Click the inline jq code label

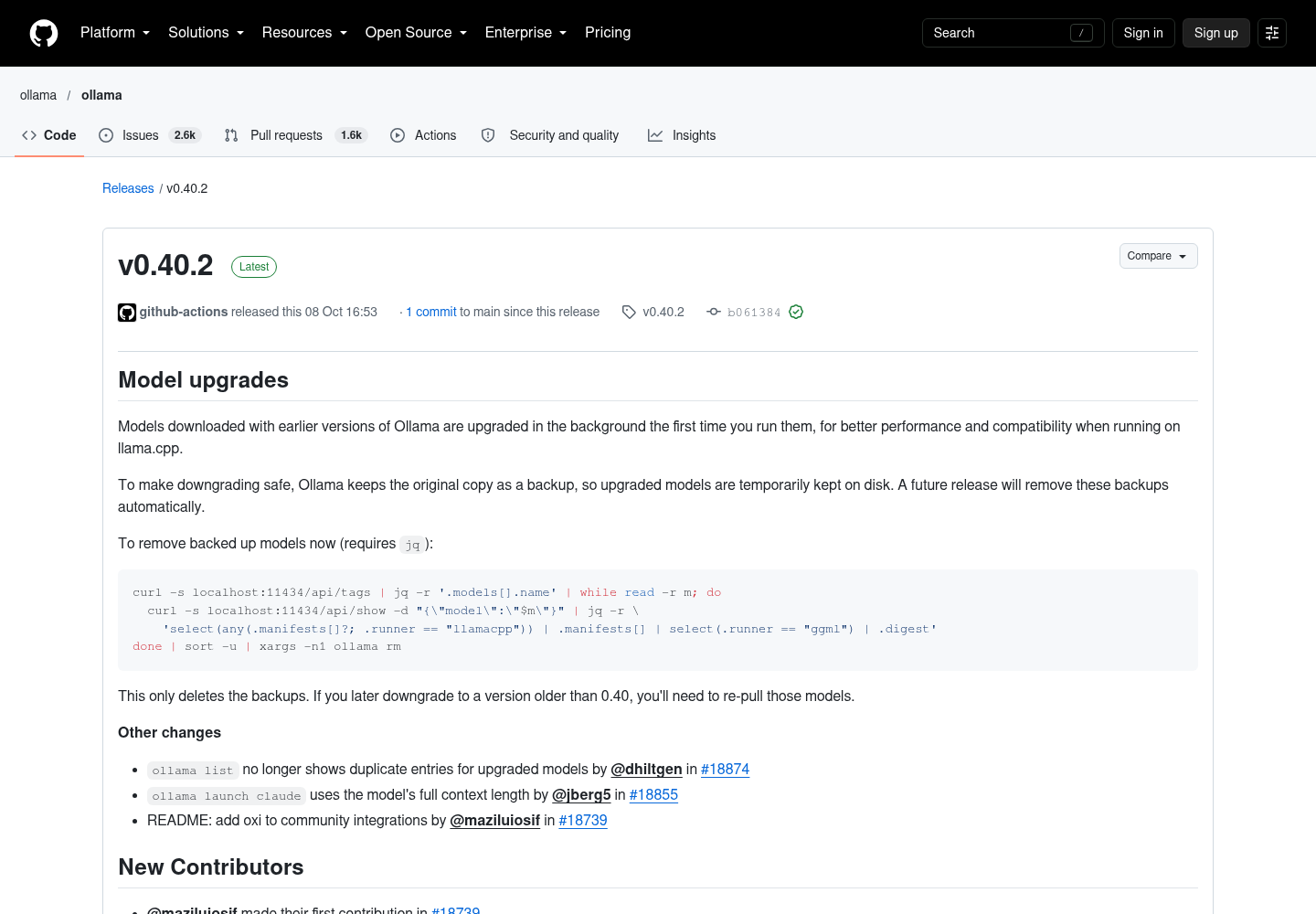(x=413, y=544)
